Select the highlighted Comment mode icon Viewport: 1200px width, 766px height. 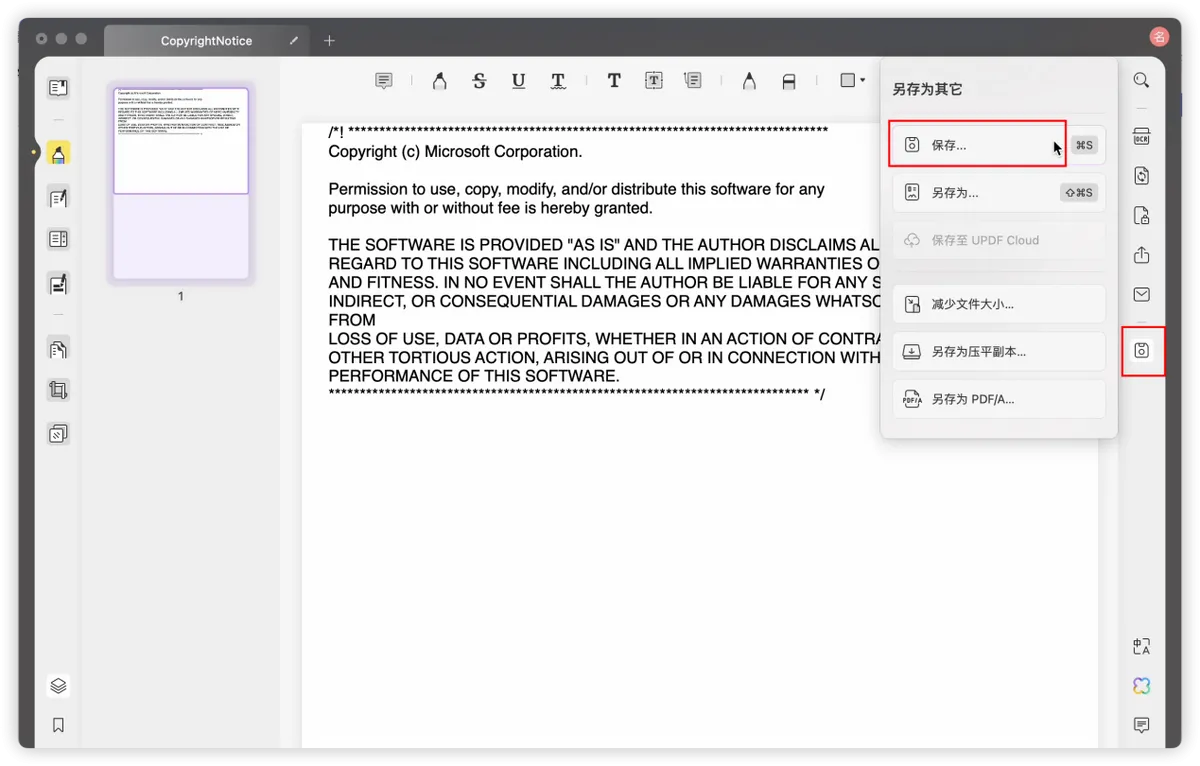[x=58, y=153]
